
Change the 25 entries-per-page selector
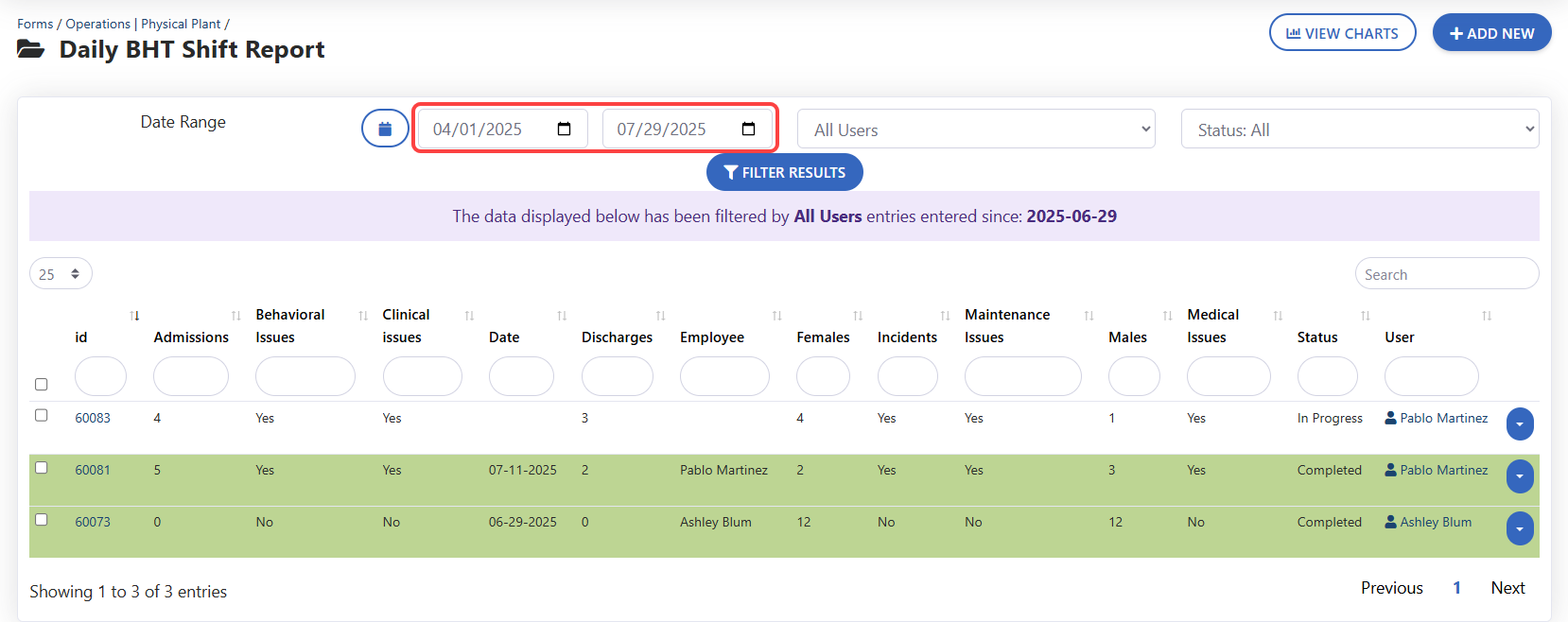point(61,274)
